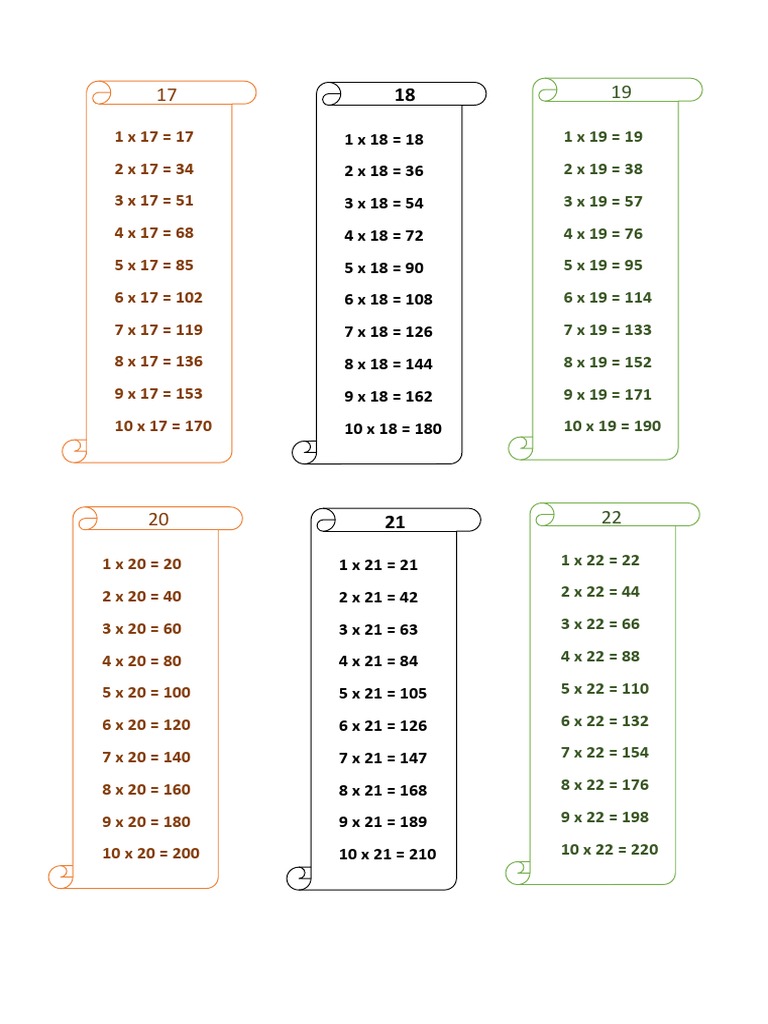The image size is (768, 1024).
Task: Click the curl at bottom-left of the 20 scroll
Action: [x=61, y=877]
